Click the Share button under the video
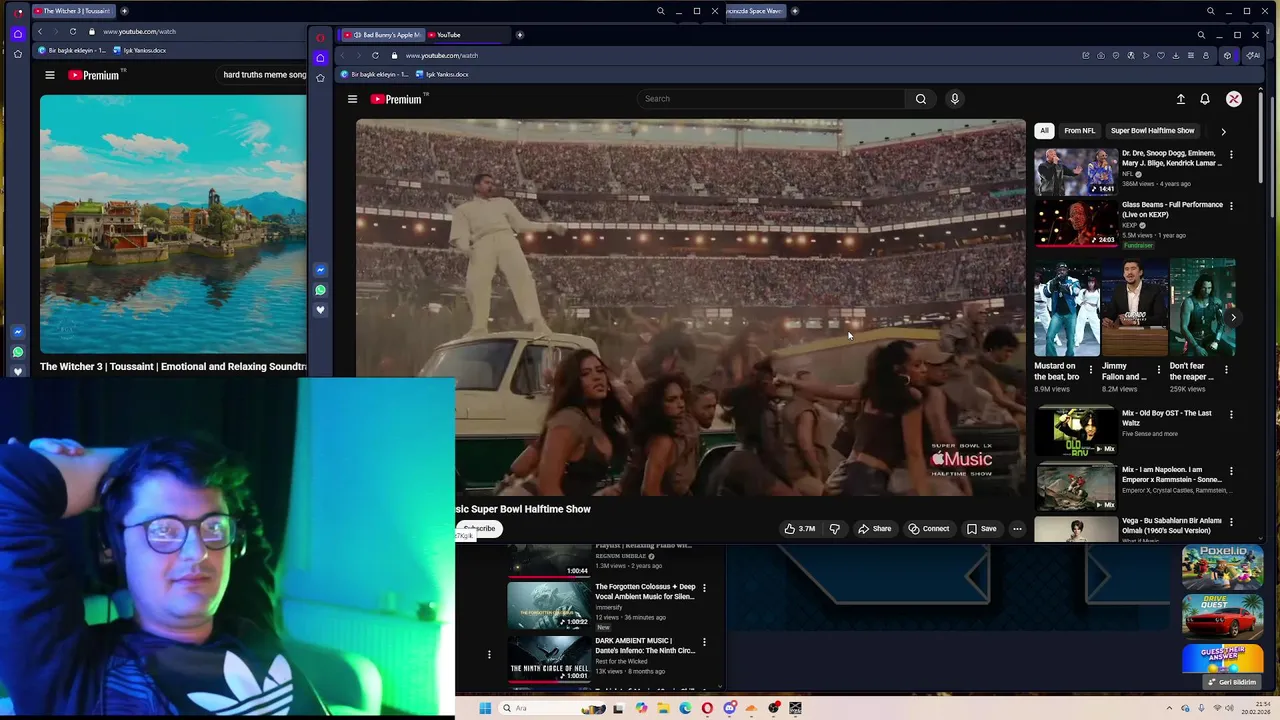1280x720 pixels. [x=874, y=529]
